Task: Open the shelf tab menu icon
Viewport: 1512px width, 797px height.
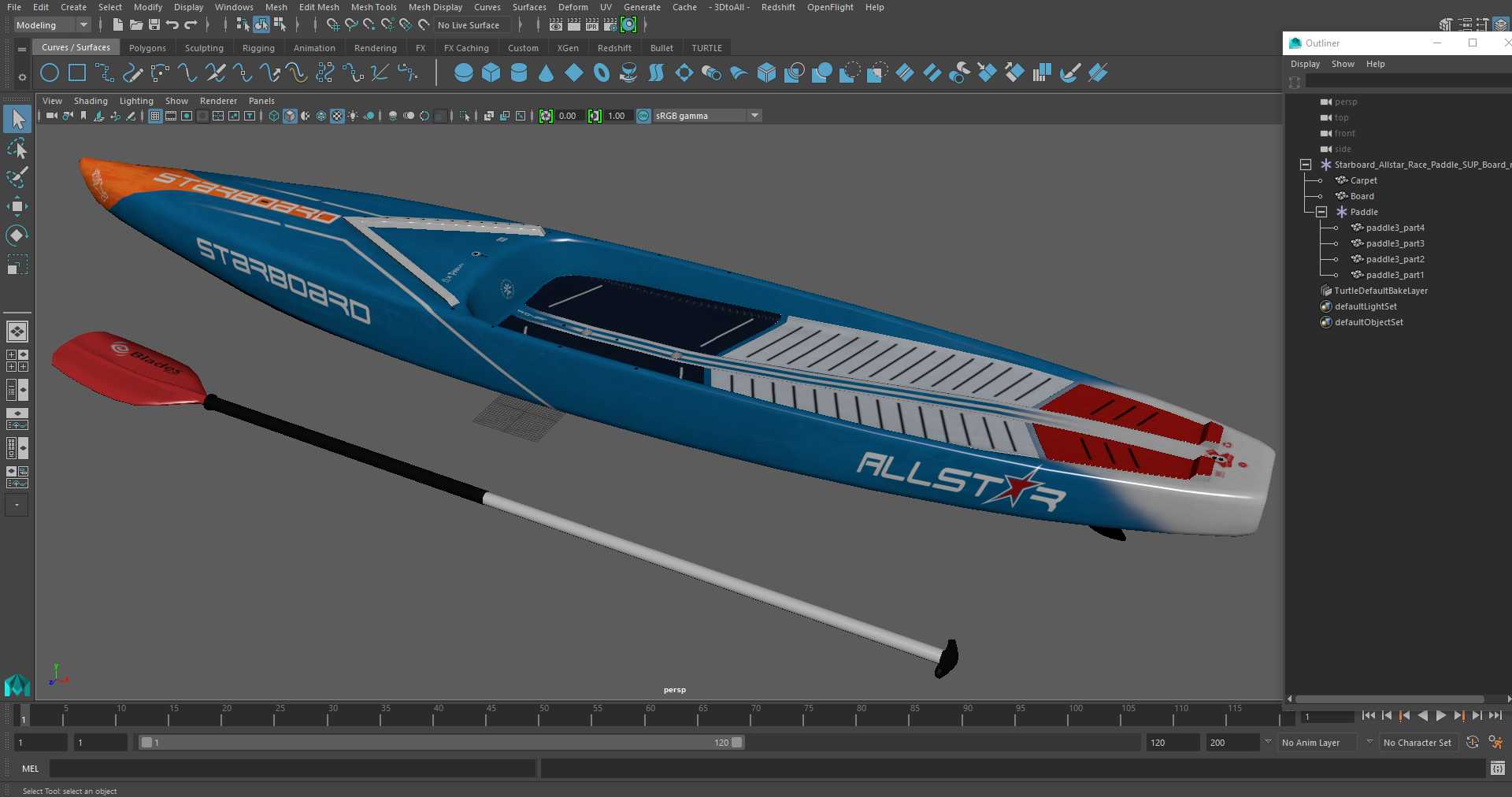Action: tap(22, 49)
